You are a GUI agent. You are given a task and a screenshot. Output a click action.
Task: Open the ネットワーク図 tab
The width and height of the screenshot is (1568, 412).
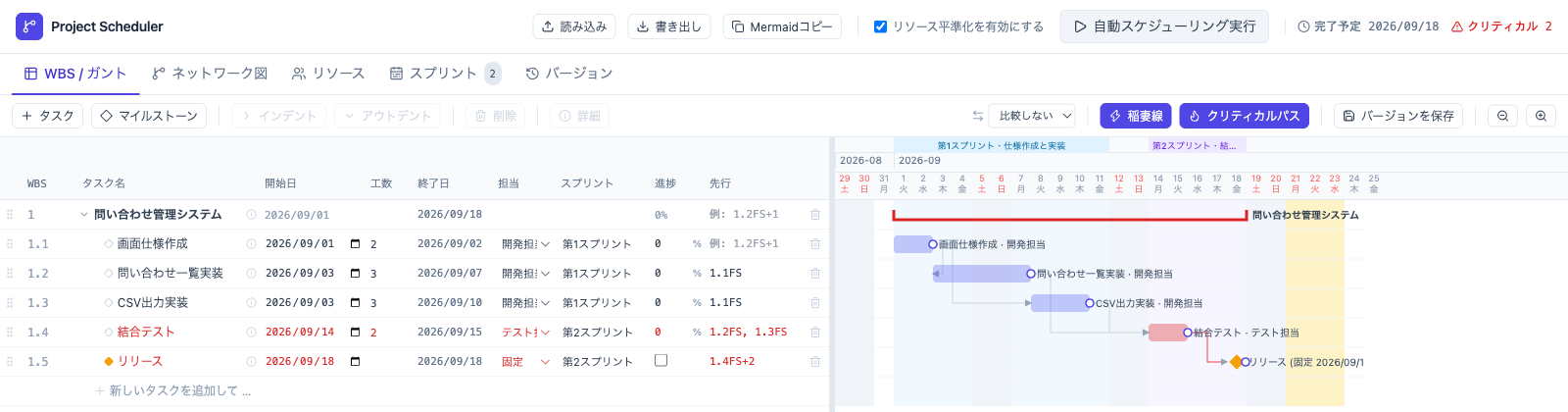[x=210, y=74]
